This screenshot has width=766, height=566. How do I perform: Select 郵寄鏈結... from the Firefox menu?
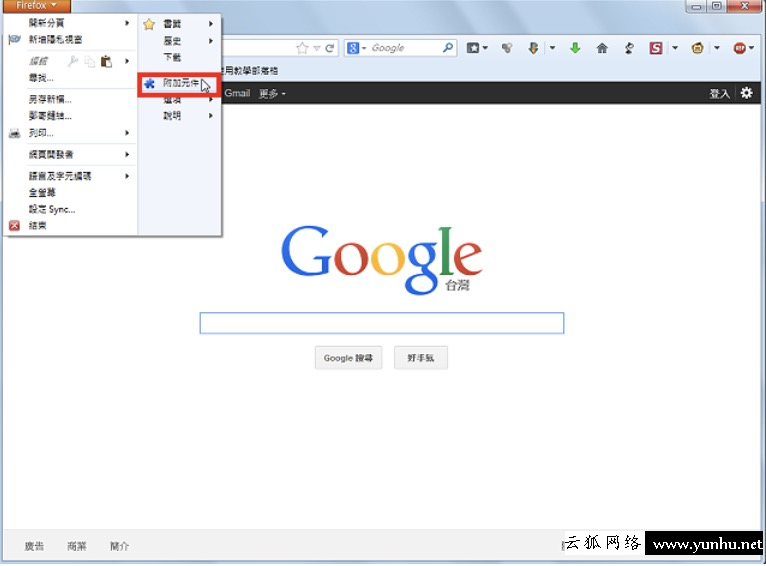click(x=50, y=116)
